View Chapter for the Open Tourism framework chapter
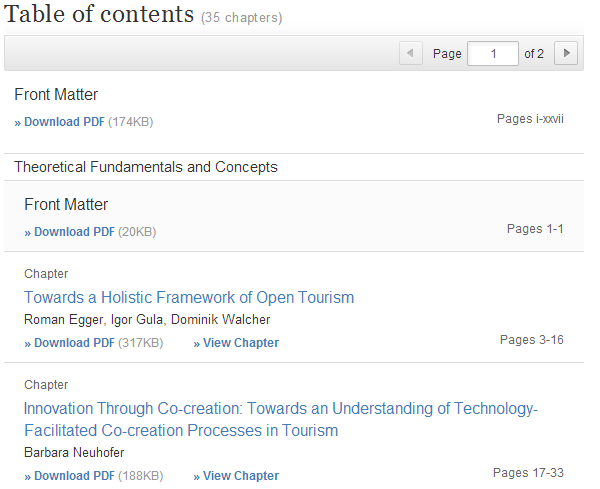 (x=236, y=343)
